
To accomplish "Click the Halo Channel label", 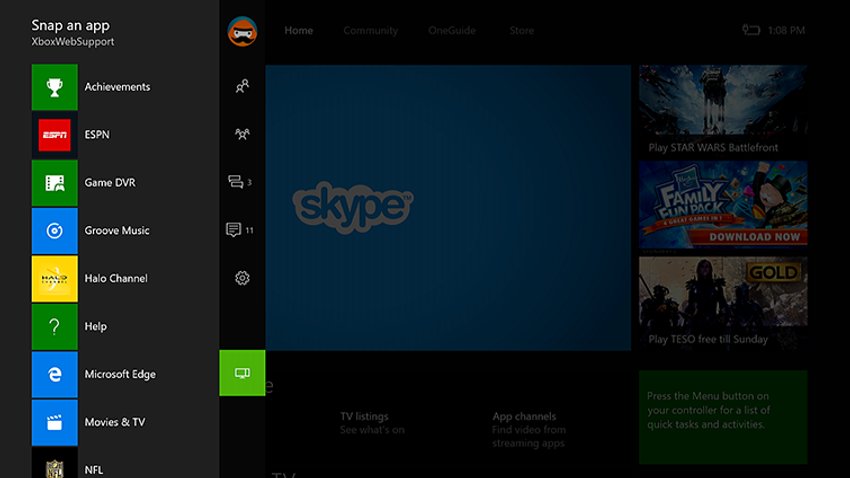I will (x=116, y=278).
